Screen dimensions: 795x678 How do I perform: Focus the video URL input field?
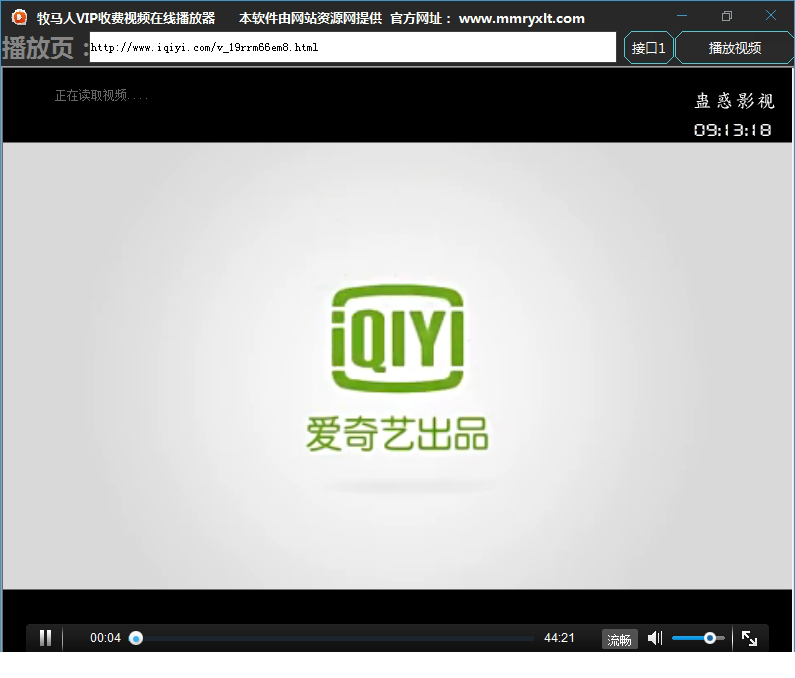click(352, 47)
